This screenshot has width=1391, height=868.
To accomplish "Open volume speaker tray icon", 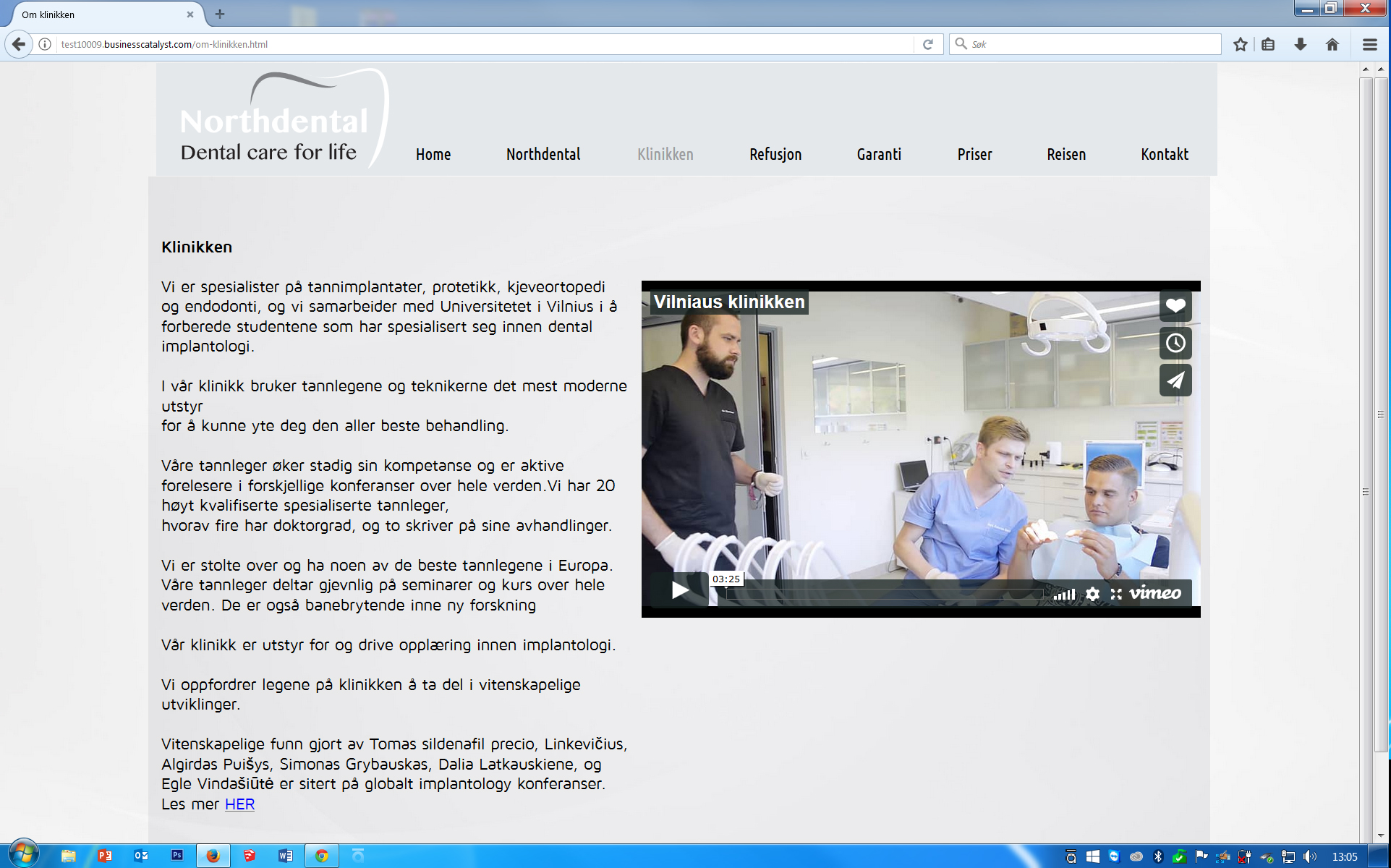I will coord(1309,856).
